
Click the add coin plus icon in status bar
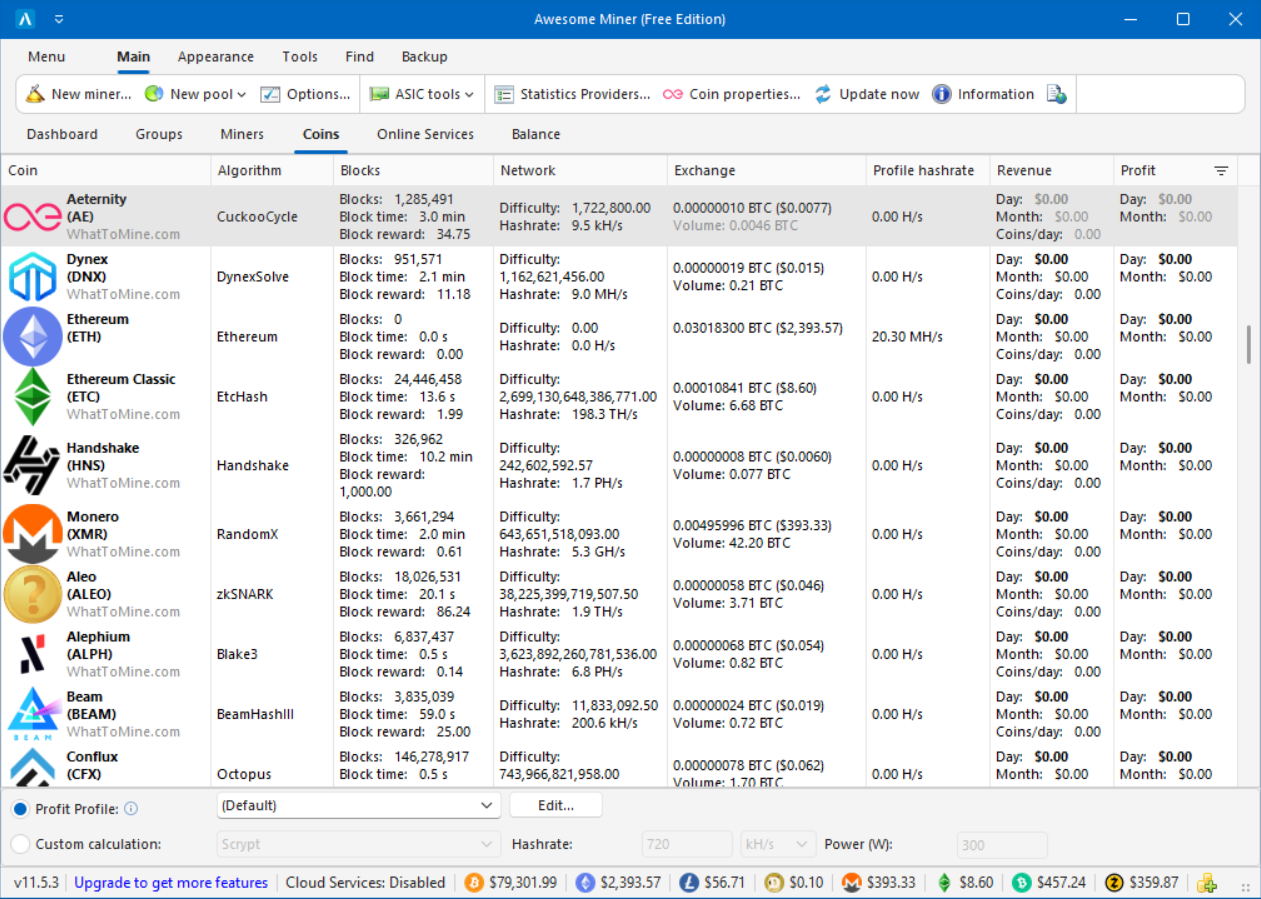coord(1207,882)
